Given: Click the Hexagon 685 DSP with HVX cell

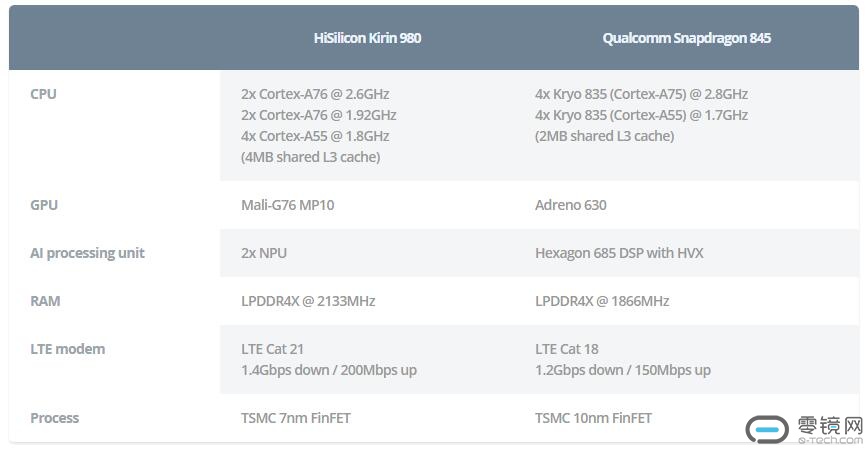Looking at the screenshot, I should coord(619,253).
